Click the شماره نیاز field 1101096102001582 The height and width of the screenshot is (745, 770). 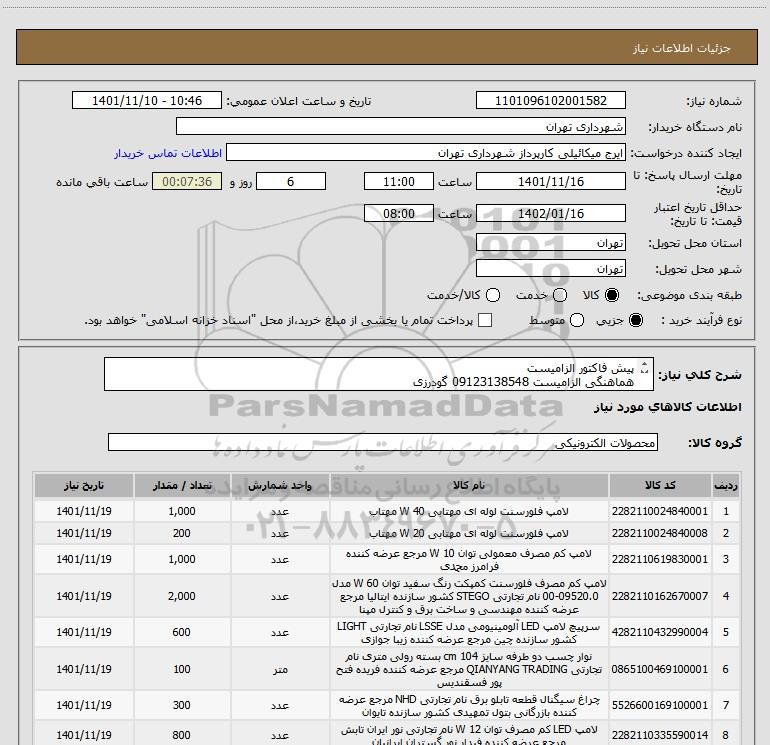click(550, 100)
